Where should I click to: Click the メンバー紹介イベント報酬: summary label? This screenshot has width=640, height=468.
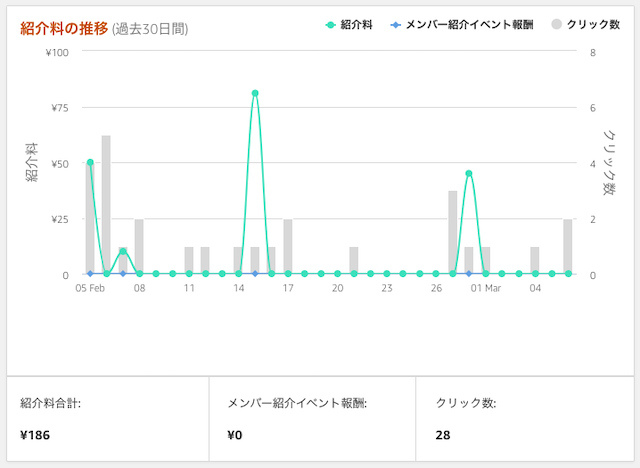[x=297, y=404]
